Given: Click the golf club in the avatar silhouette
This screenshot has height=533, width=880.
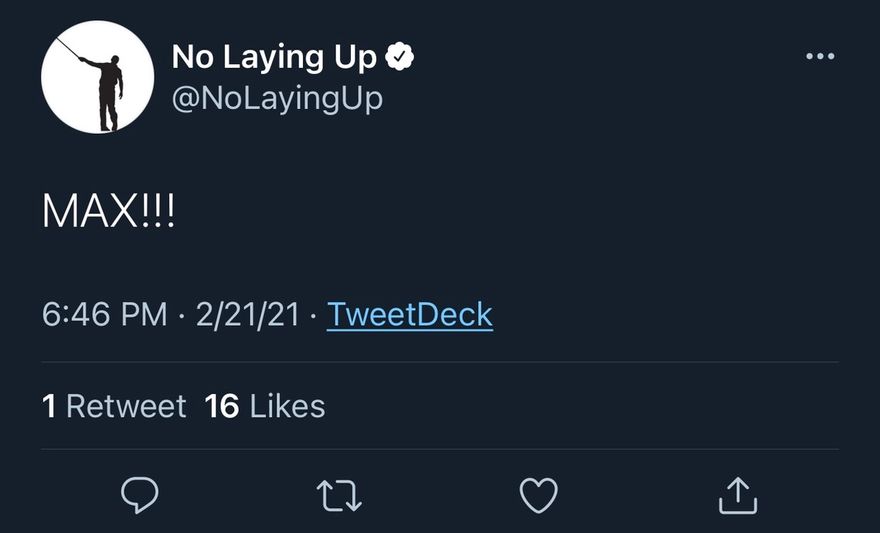Looking at the screenshot, I should tap(68, 47).
